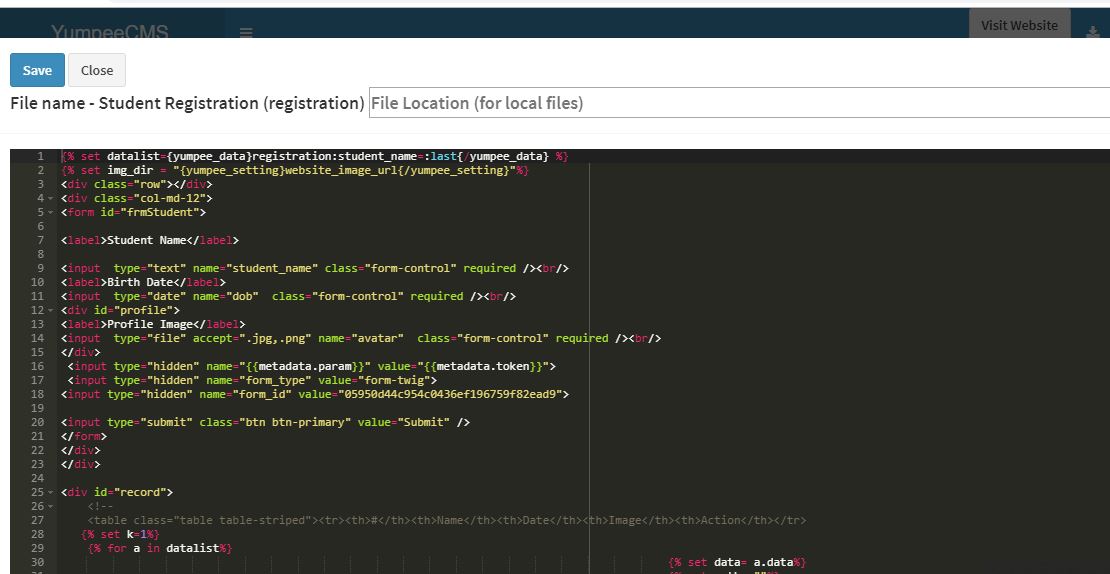
Task: Click line number 1 in the gutter
Action: pos(40,156)
